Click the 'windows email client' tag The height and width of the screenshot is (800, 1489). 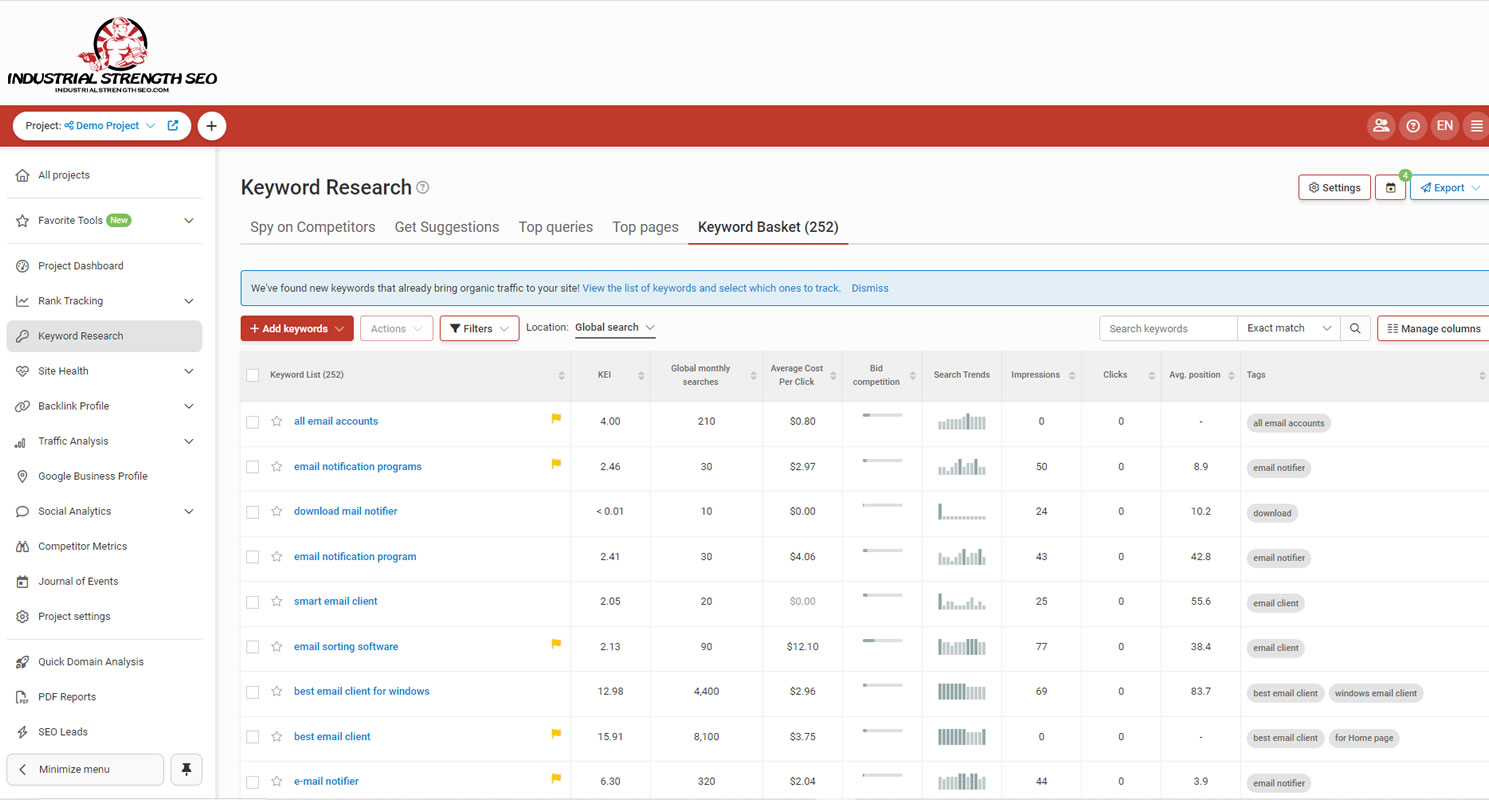pos(1376,693)
